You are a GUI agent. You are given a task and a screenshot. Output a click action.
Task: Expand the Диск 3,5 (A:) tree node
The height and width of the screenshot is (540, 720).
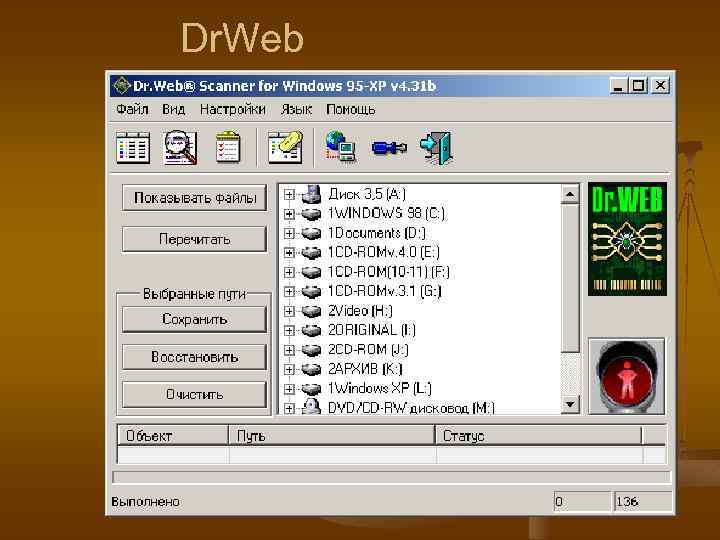(x=289, y=195)
